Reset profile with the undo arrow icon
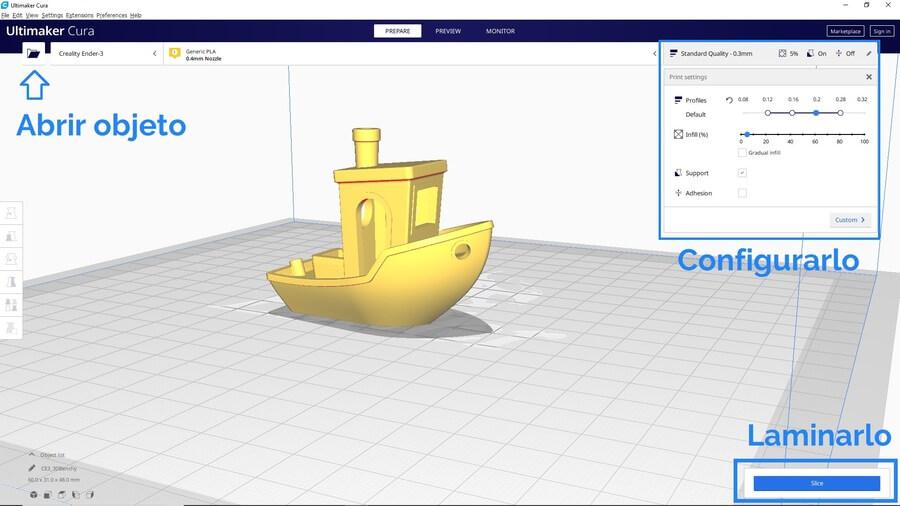Viewport: 900px width, 506px height. click(729, 100)
